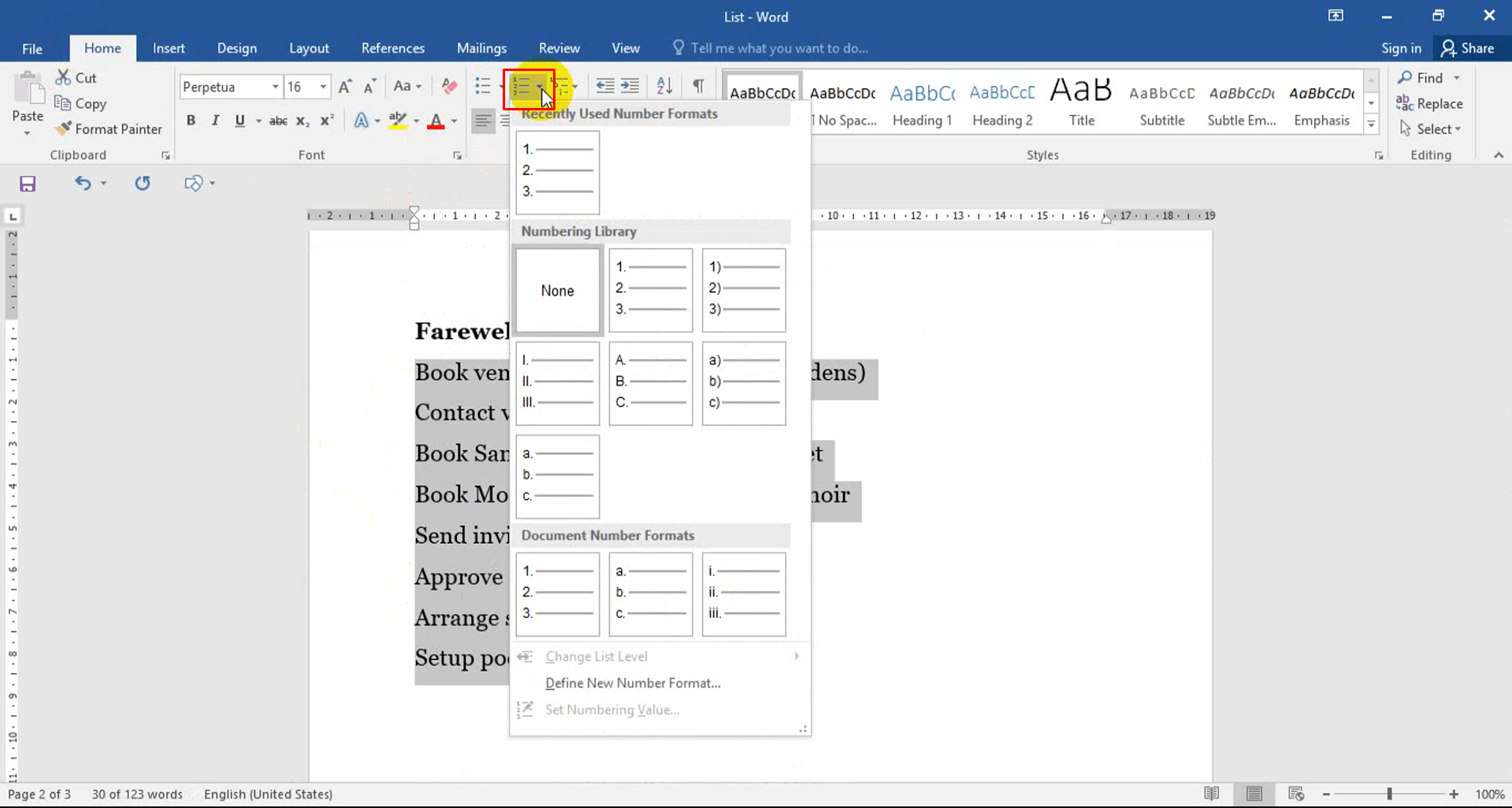Click the Increase Indent icon
Viewport: 1512px width, 808px height.
630,86
